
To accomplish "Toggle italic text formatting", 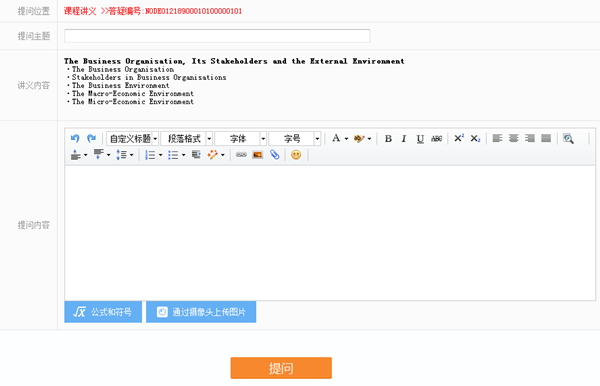I will 404,138.
